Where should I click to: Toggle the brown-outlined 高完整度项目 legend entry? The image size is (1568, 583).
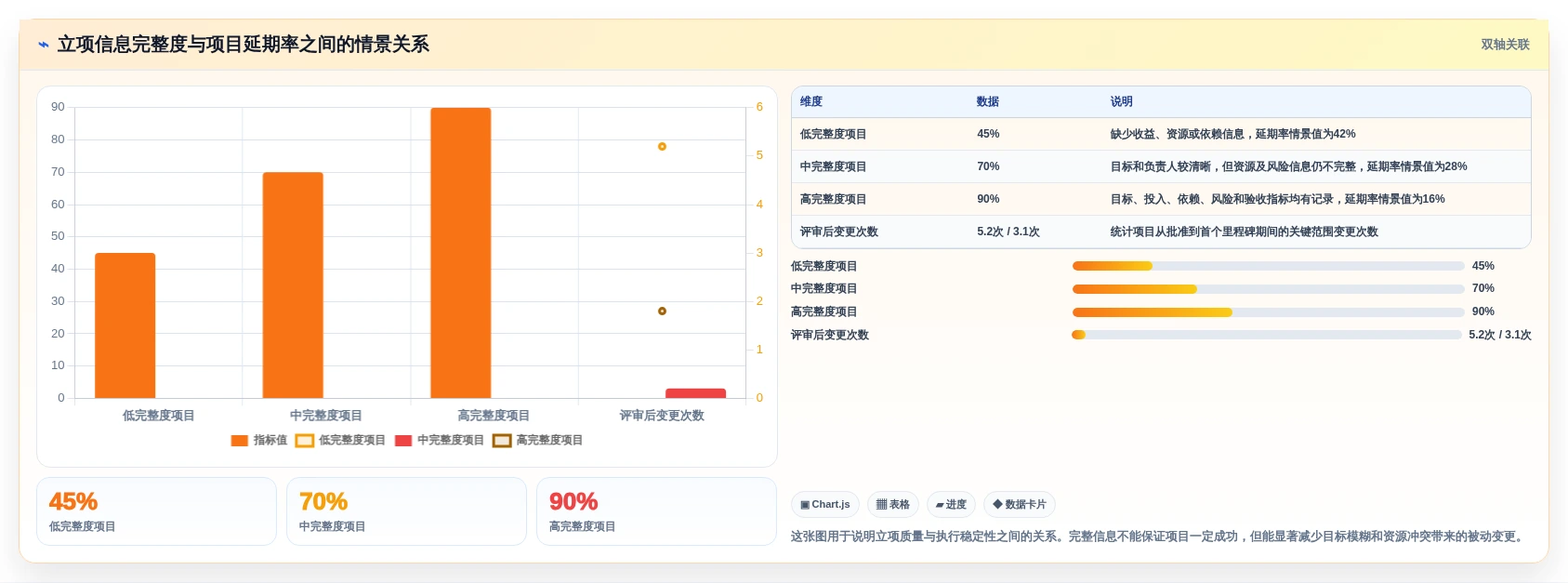point(537,441)
